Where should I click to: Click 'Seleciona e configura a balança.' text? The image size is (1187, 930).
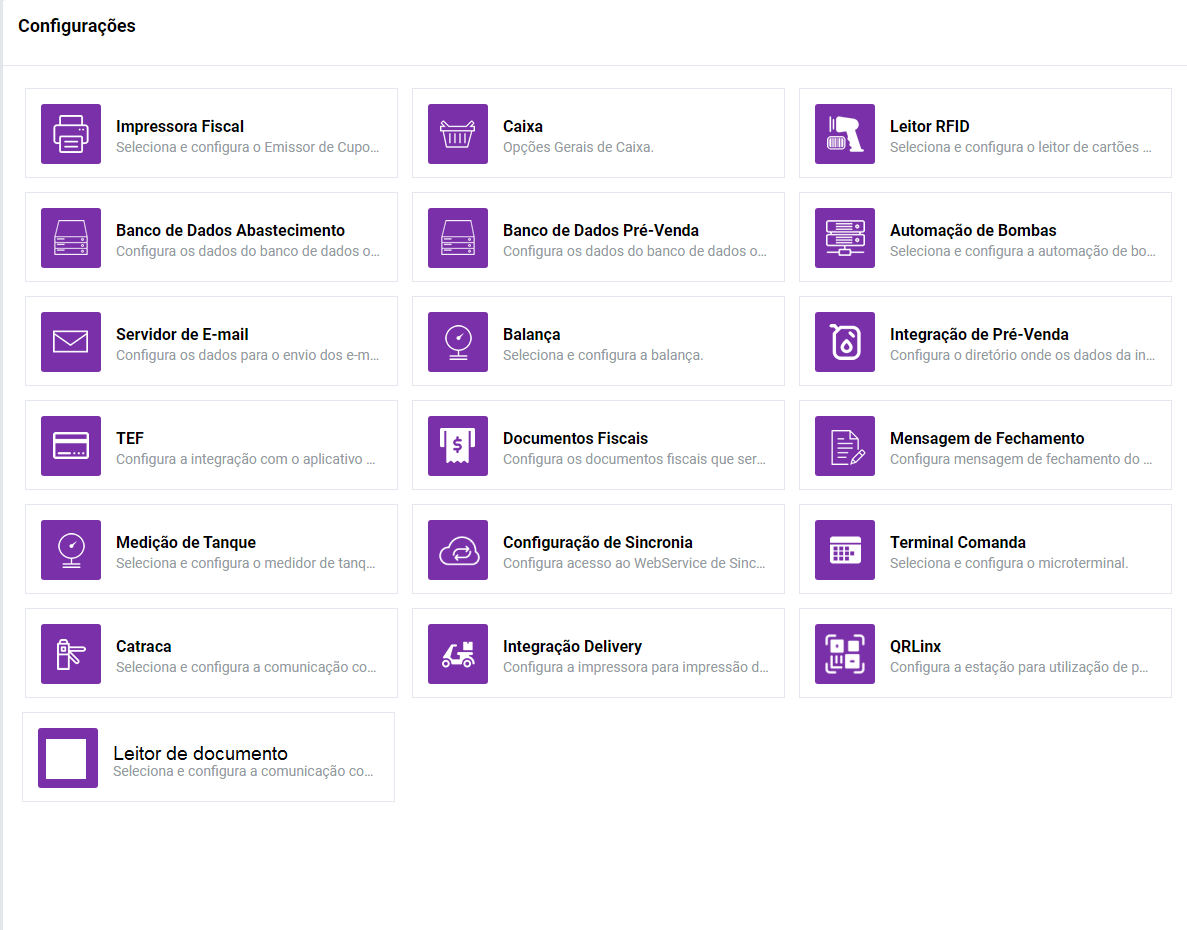point(603,355)
